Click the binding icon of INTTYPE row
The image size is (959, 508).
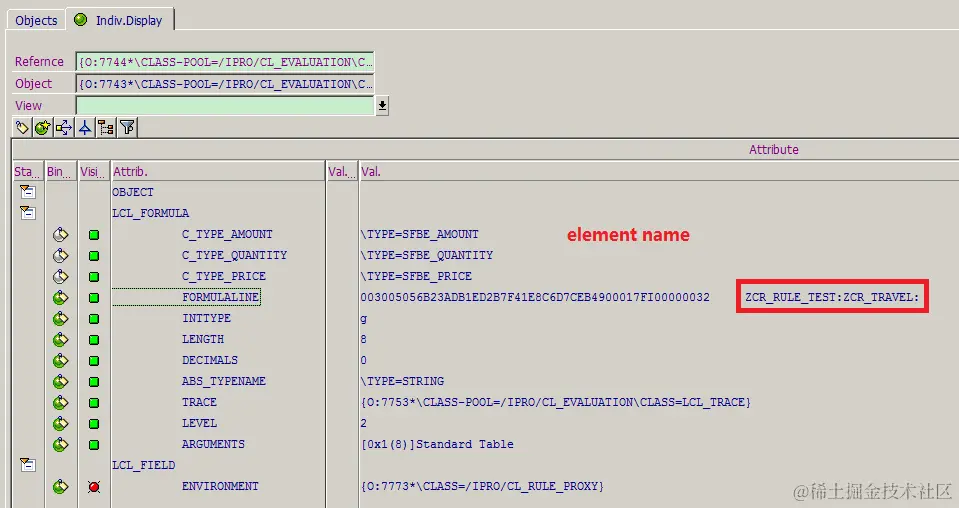pos(60,318)
